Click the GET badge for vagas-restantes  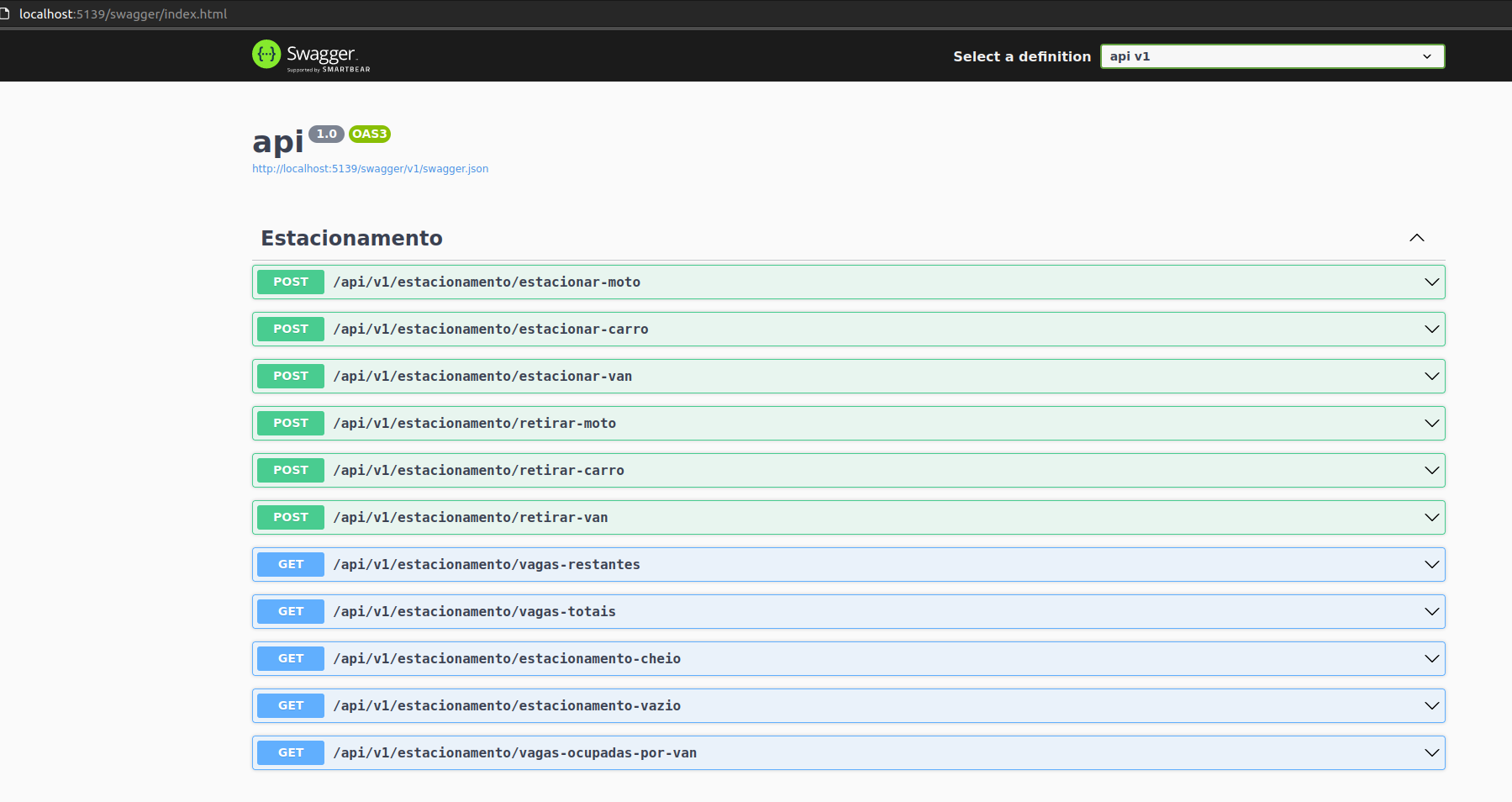291,565
